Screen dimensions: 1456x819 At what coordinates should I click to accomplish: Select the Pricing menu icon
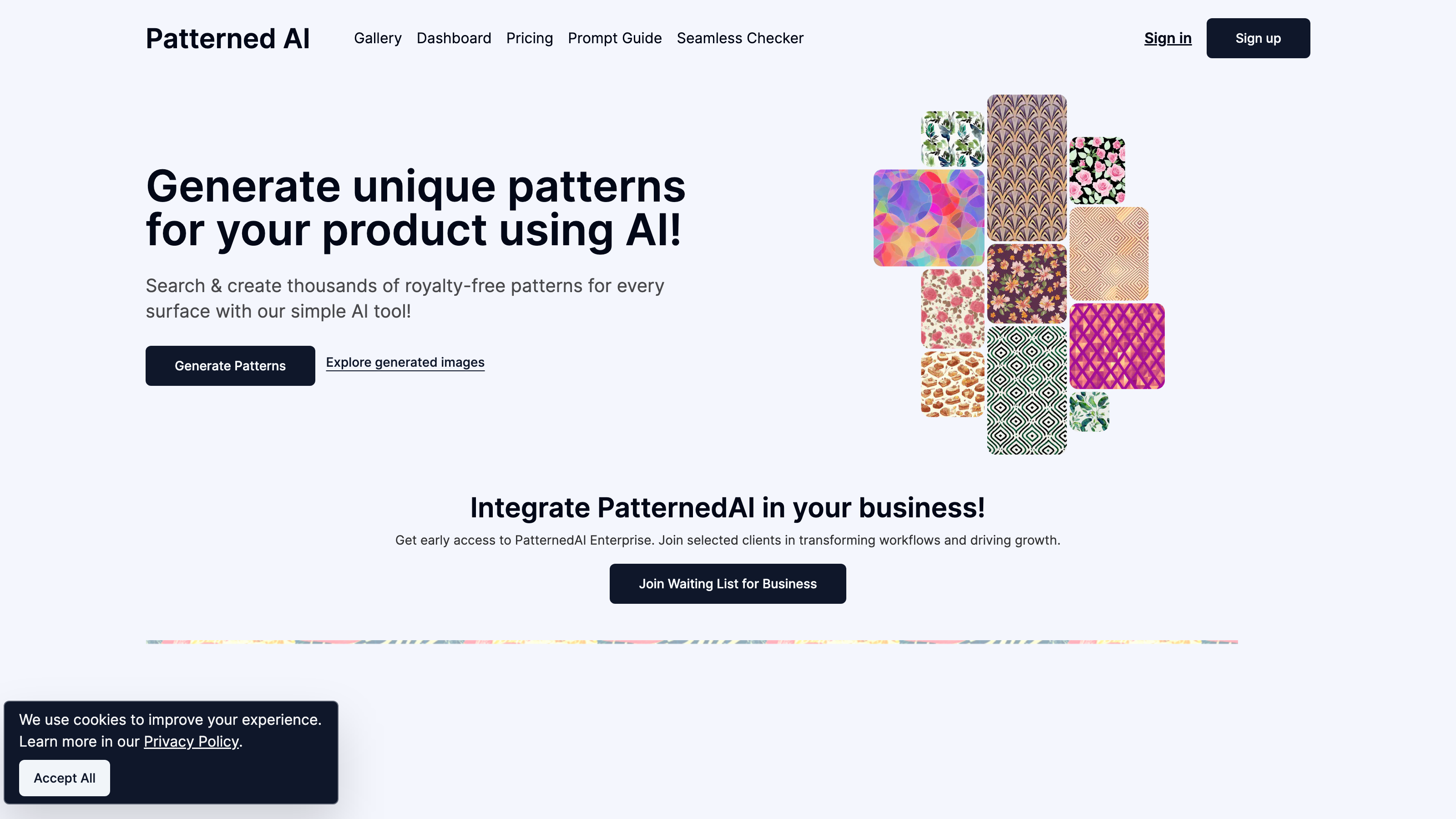pyautogui.click(x=529, y=38)
